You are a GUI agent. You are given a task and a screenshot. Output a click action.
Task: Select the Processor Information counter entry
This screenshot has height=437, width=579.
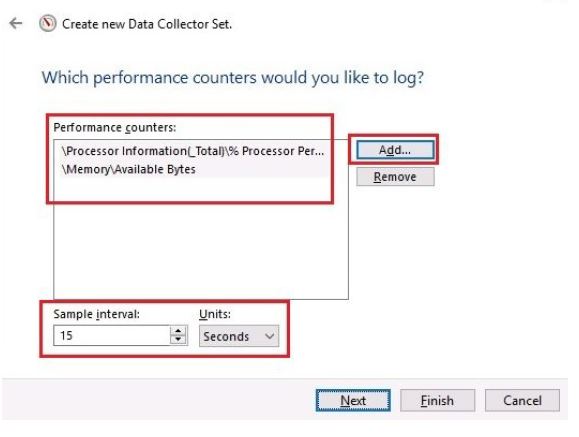pyautogui.click(x=193, y=151)
